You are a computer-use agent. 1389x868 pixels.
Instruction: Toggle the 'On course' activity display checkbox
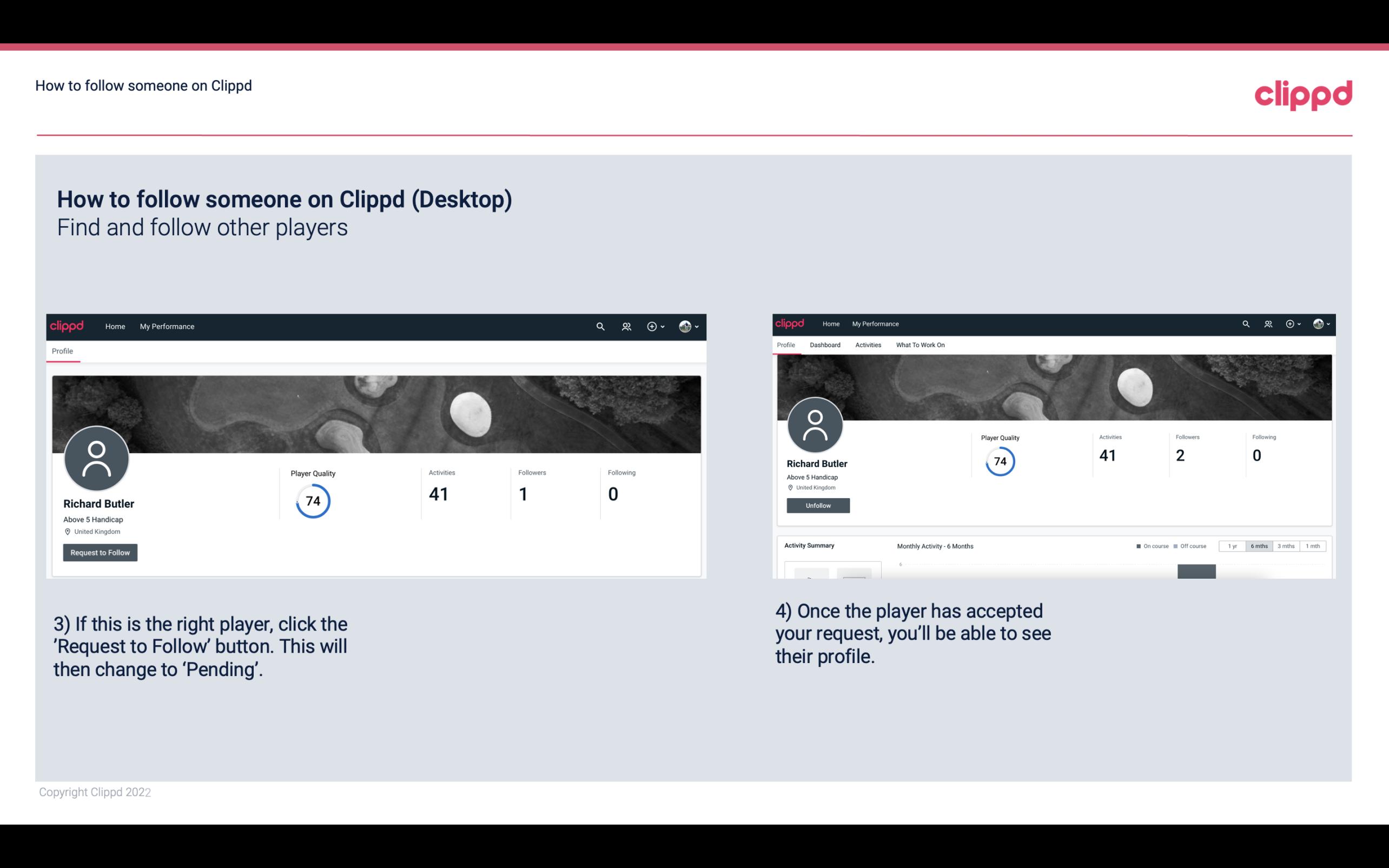tap(1140, 546)
